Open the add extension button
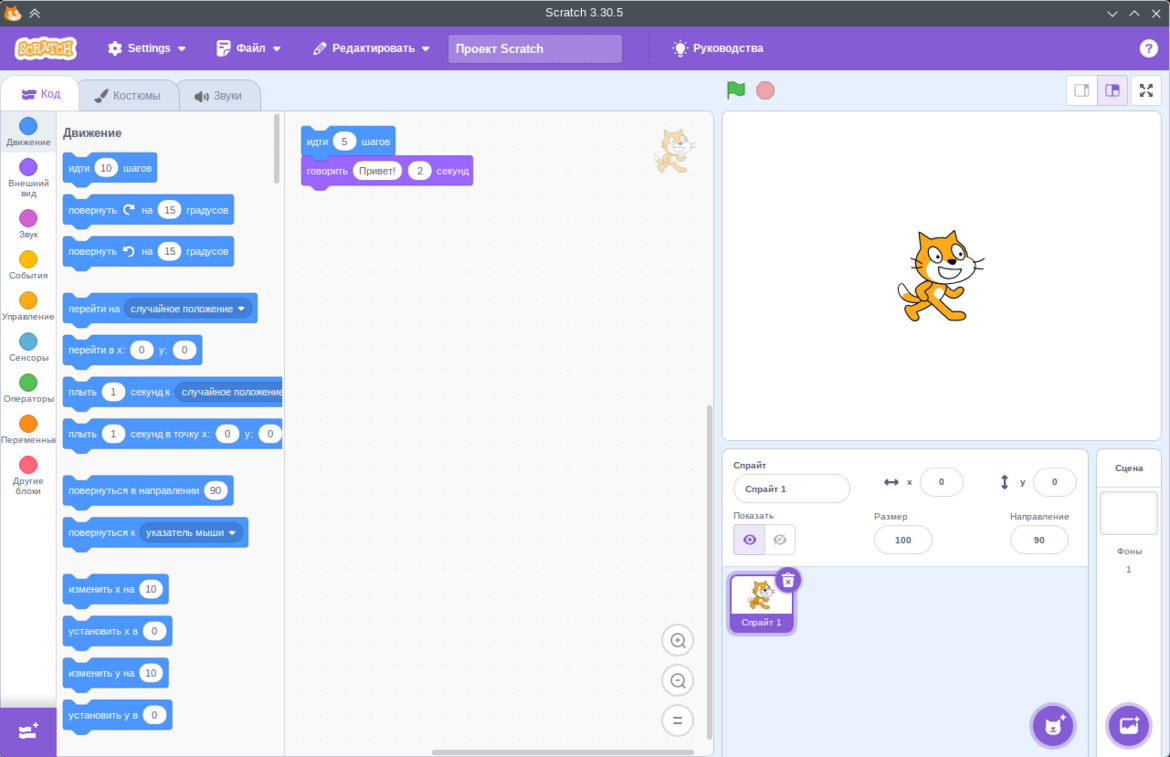This screenshot has height=757, width=1170. [x=28, y=732]
